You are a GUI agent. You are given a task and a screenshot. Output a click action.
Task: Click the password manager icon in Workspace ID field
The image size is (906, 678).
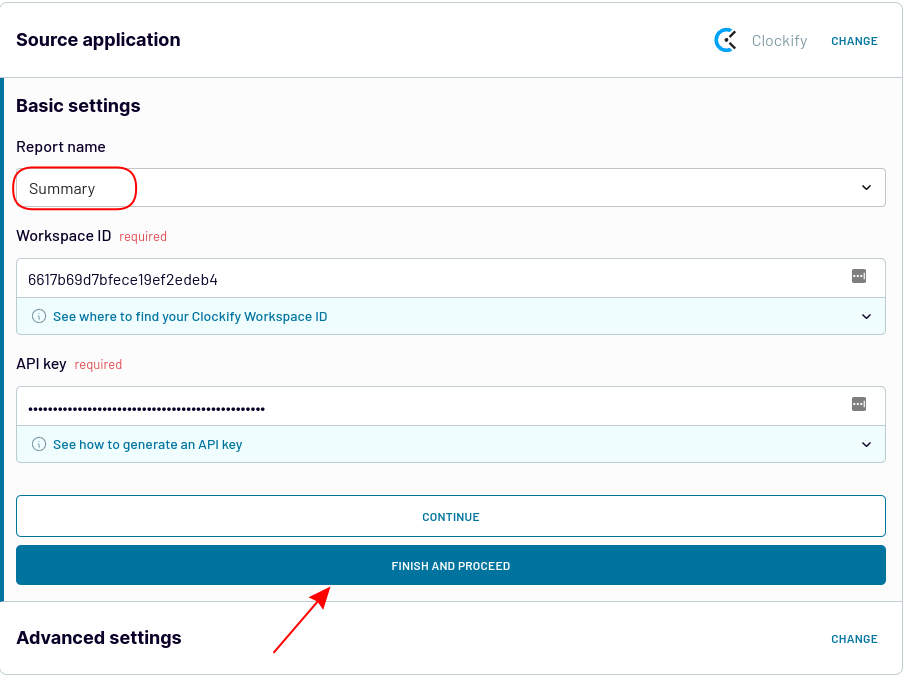click(859, 276)
